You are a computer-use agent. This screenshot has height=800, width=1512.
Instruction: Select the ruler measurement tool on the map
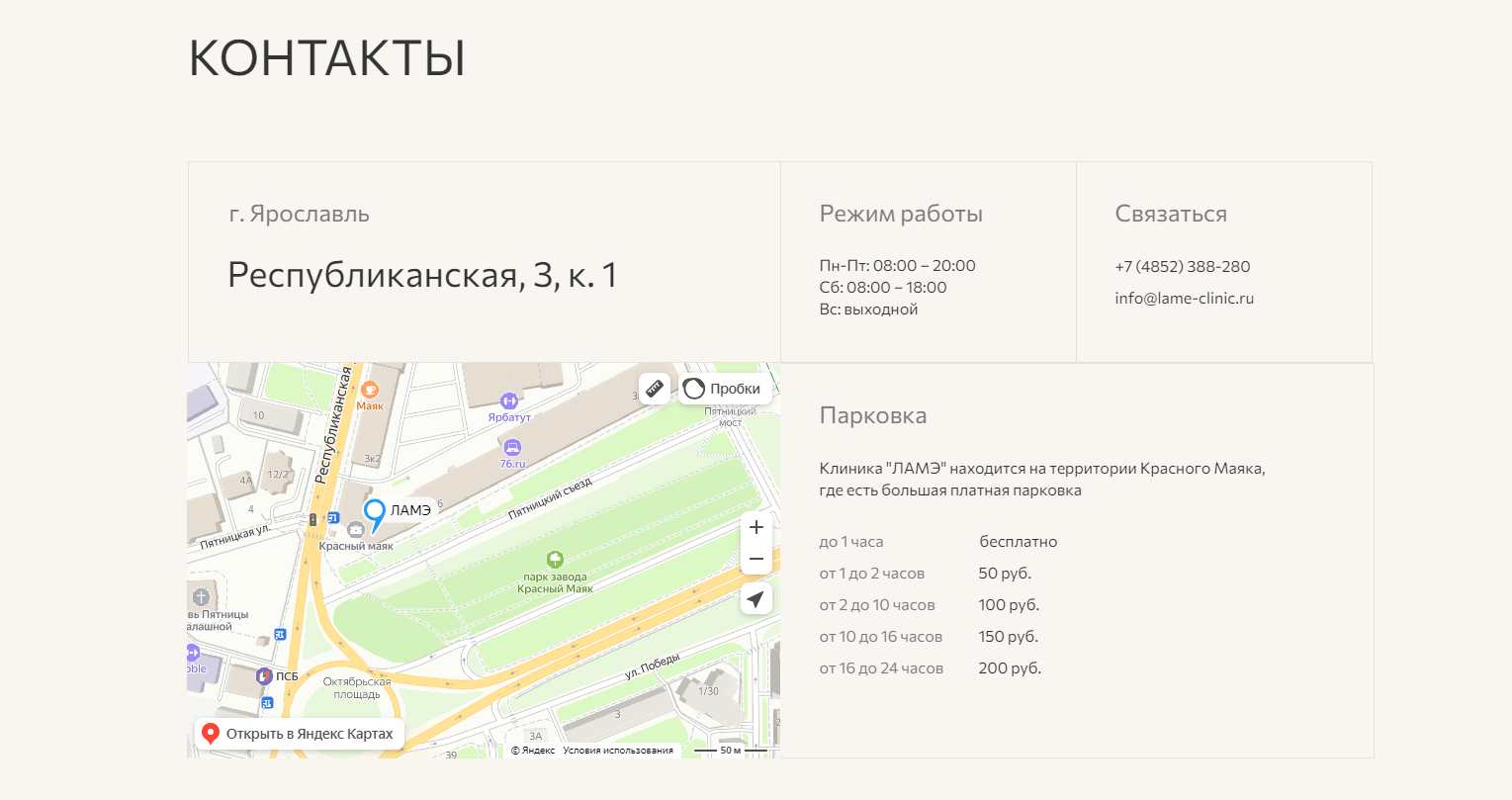[654, 389]
